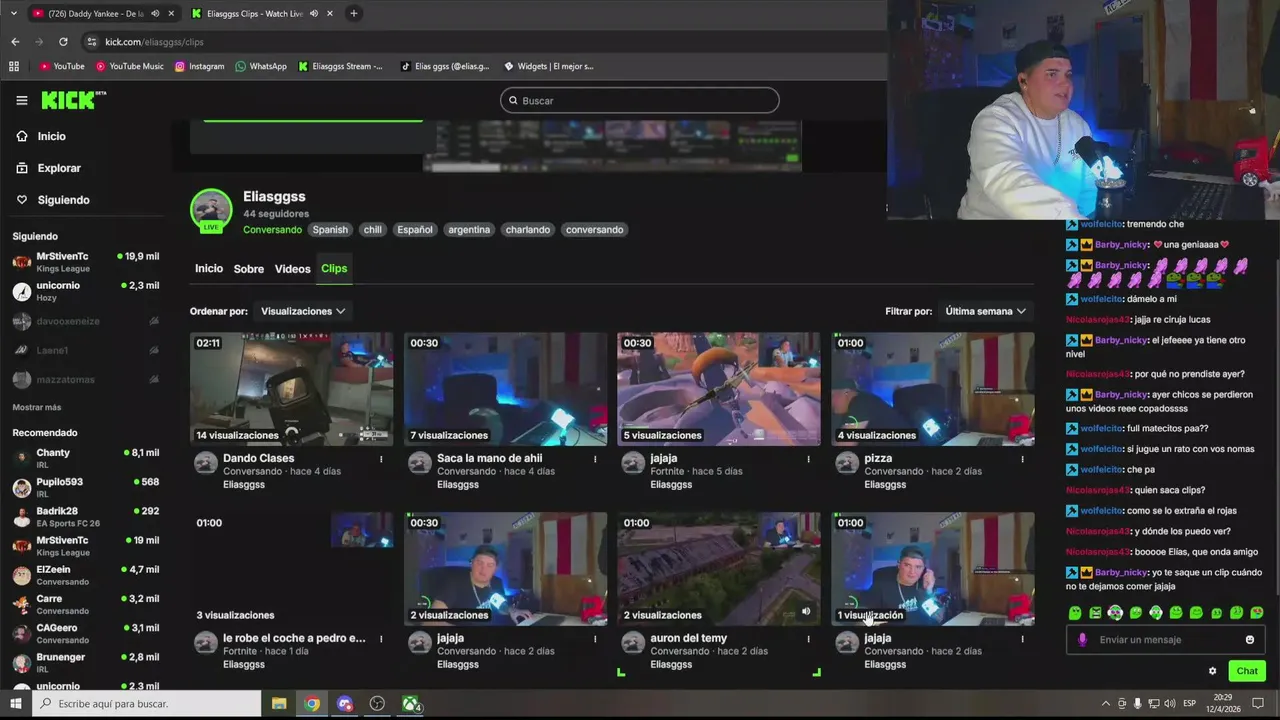The height and width of the screenshot is (720, 1280).
Task: Click the explore icon beside Explorar
Action: (22, 168)
